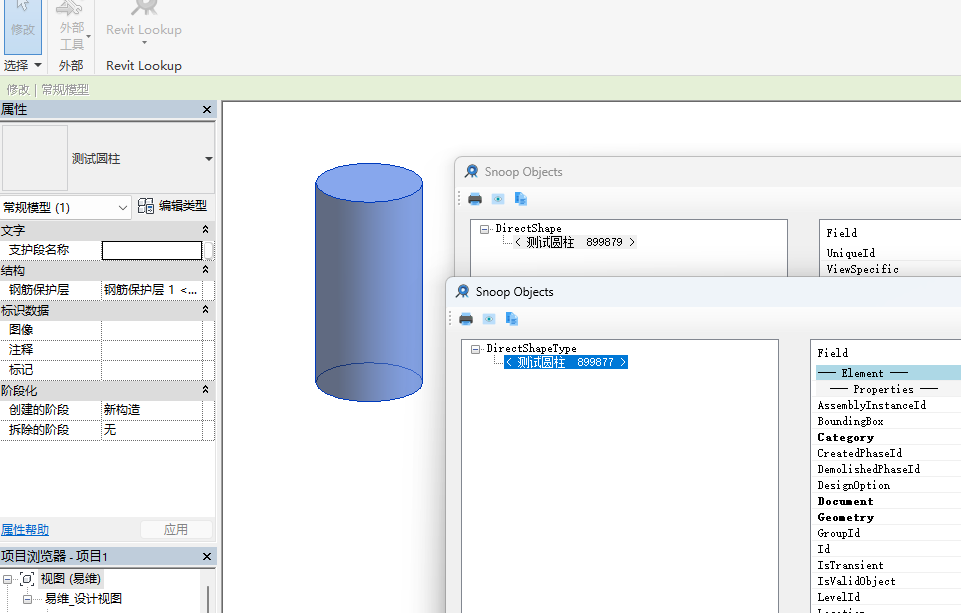Select the DesignOption field
Viewport: 961px width, 613px height.
point(853,485)
